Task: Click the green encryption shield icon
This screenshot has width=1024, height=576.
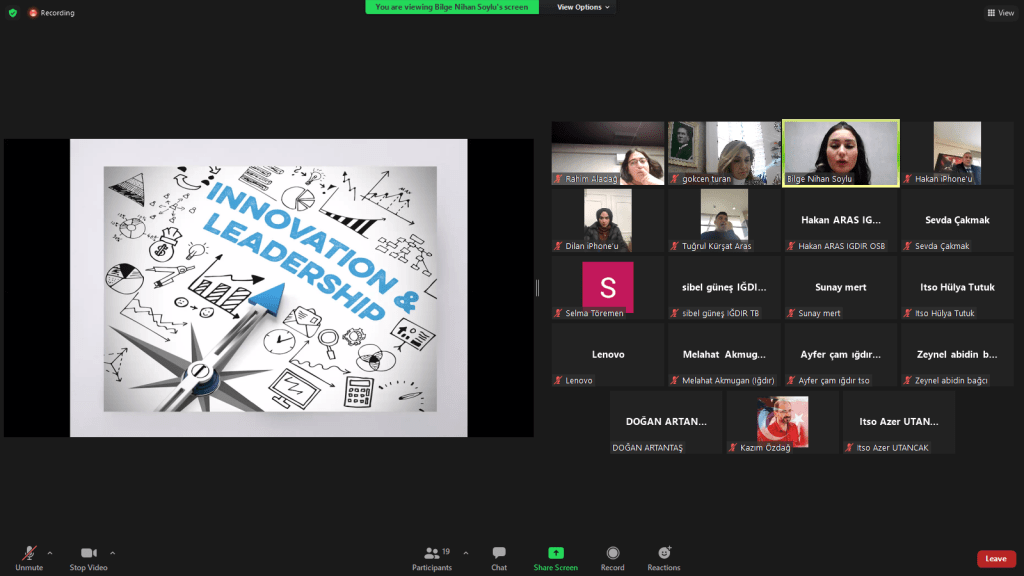Action: 13,13
